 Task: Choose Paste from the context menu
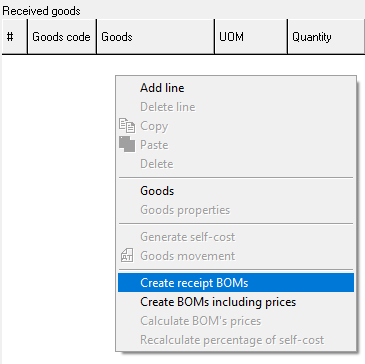236,145
